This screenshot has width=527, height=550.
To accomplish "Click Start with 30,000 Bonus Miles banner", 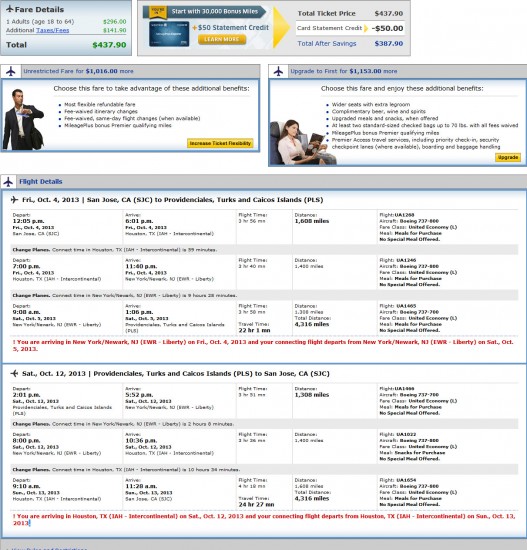I will coord(214,12).
